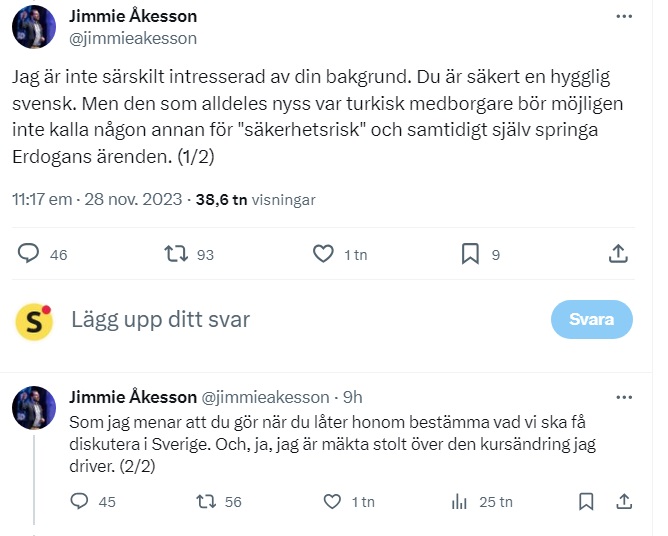This screenshot has width=668, height=536.
Task: Repost the (2/2) reply tweet
Action: coord(204,501)
